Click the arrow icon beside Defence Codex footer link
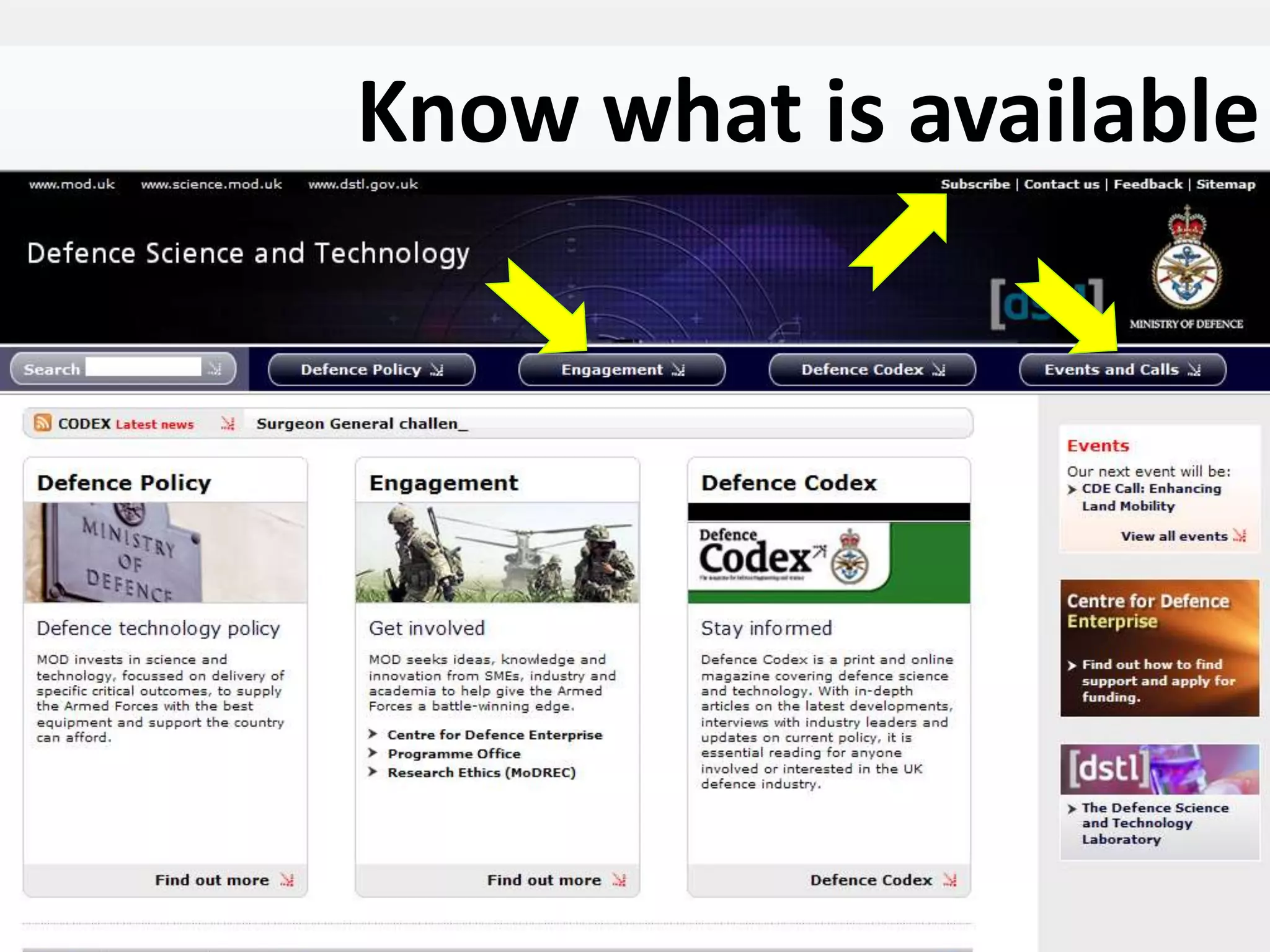 950,879
